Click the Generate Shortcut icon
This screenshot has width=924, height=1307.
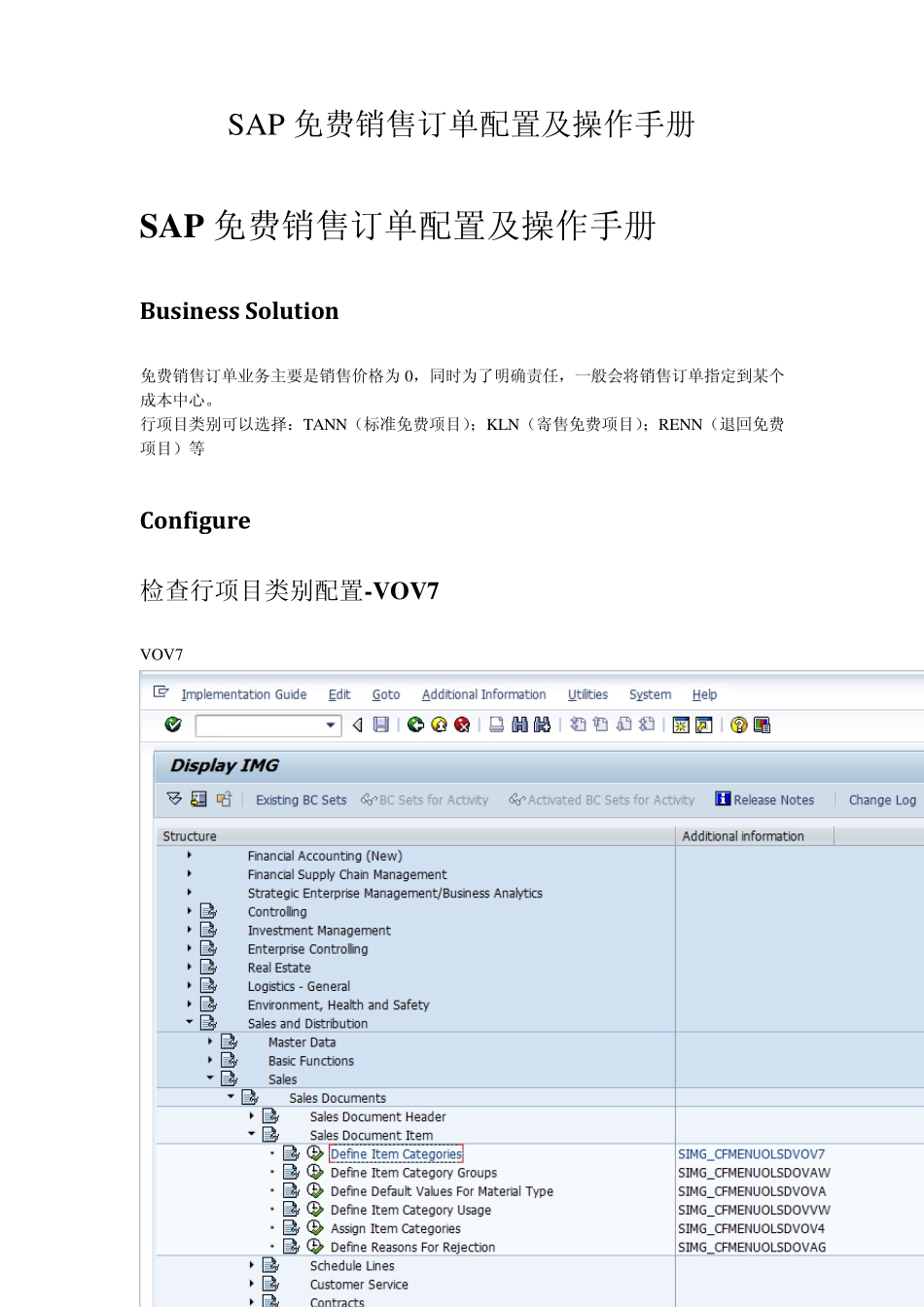(x=704, y=724)
